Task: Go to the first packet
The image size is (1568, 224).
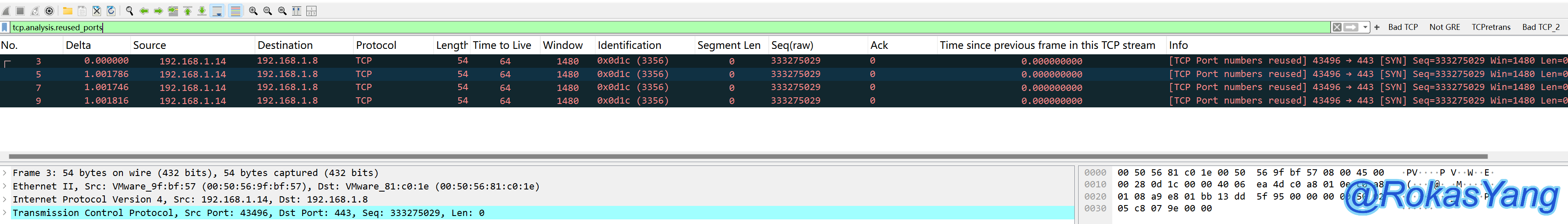Action: click(x=188, y=11)
